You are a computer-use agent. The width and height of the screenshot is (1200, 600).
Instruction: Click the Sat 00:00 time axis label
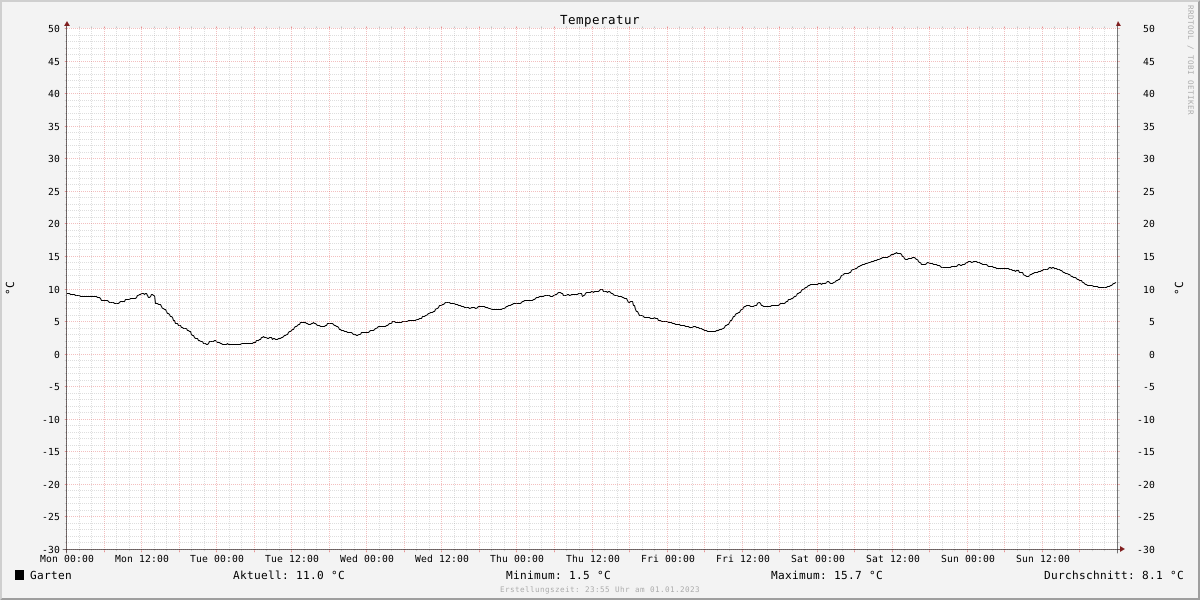(x=818, y=559)
